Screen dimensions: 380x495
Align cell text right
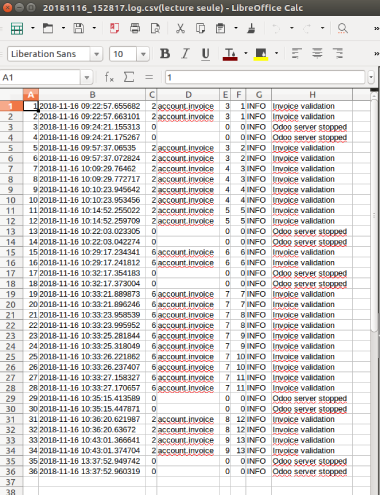pos(338,53)
